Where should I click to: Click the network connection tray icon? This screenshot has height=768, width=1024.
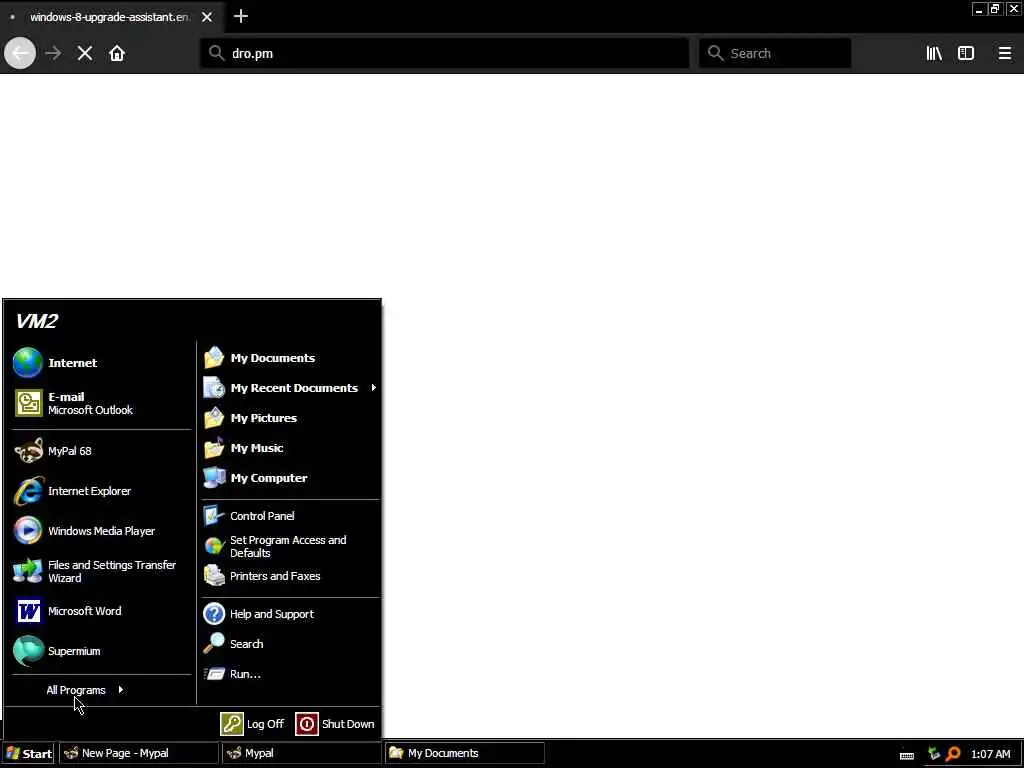click(x=934, y=754)
